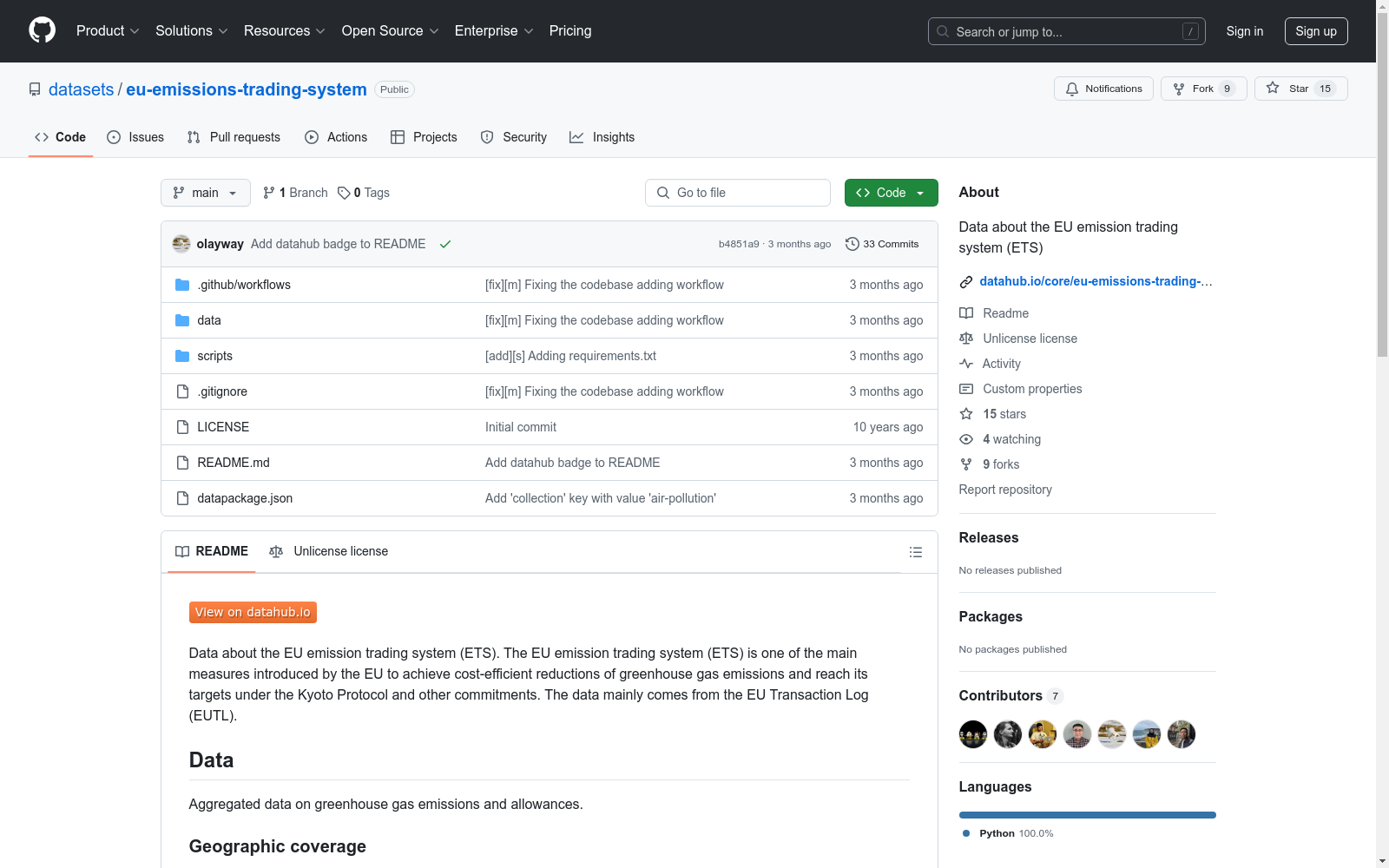Click the Sign in link
The height and width of the screenshot is (868, 1389).
click(x=1245, y=31)
